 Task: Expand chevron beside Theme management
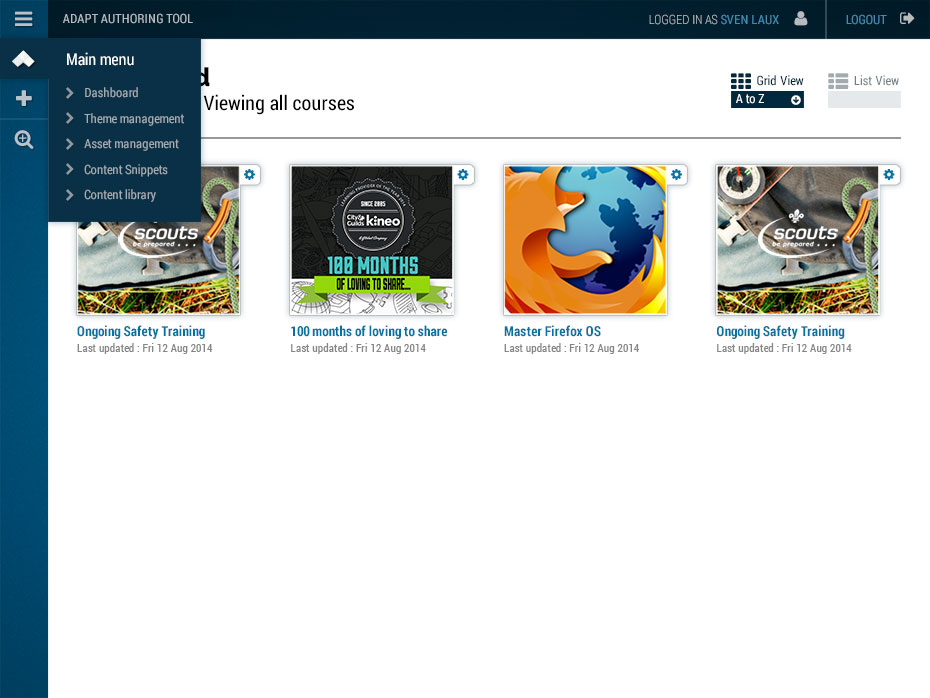[x=70, y=118]
